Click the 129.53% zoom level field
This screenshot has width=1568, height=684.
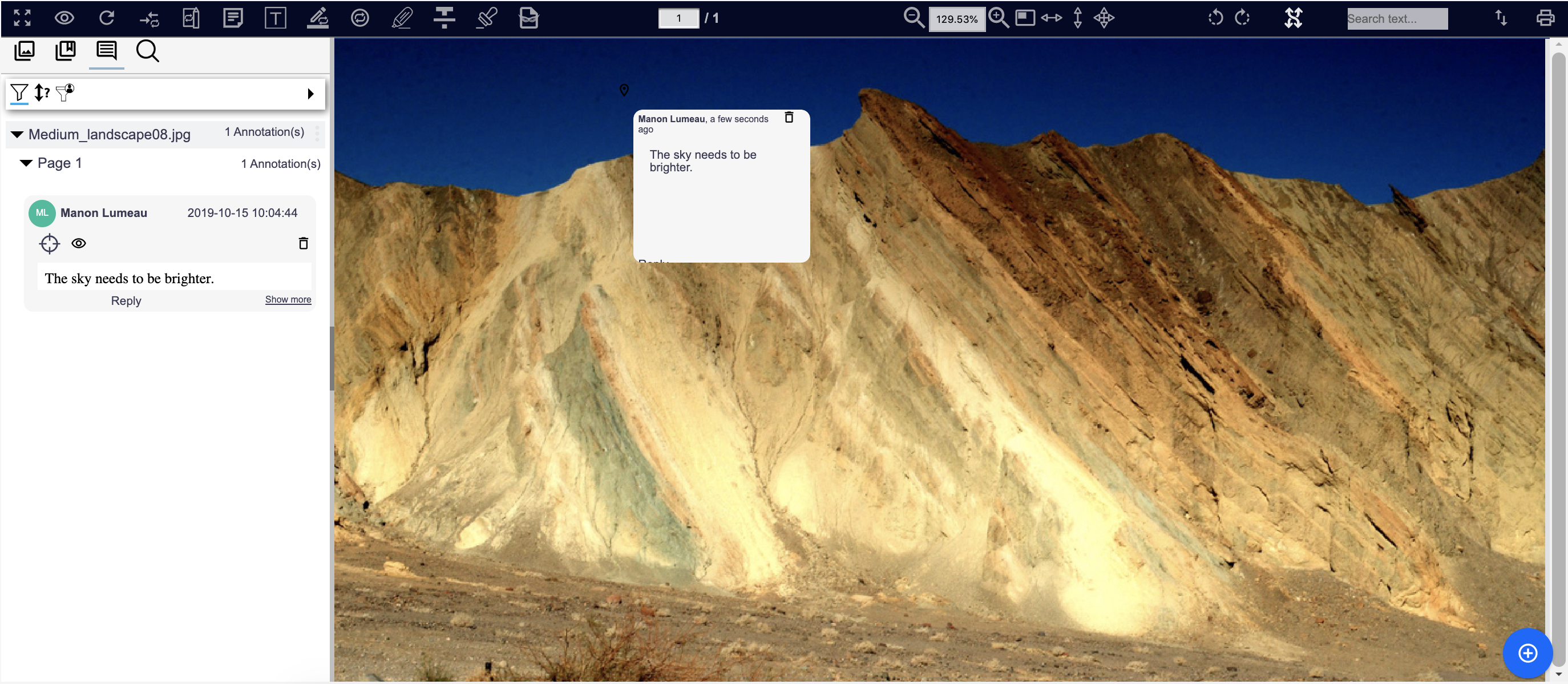pyautogui.click(x=956, y=19)
